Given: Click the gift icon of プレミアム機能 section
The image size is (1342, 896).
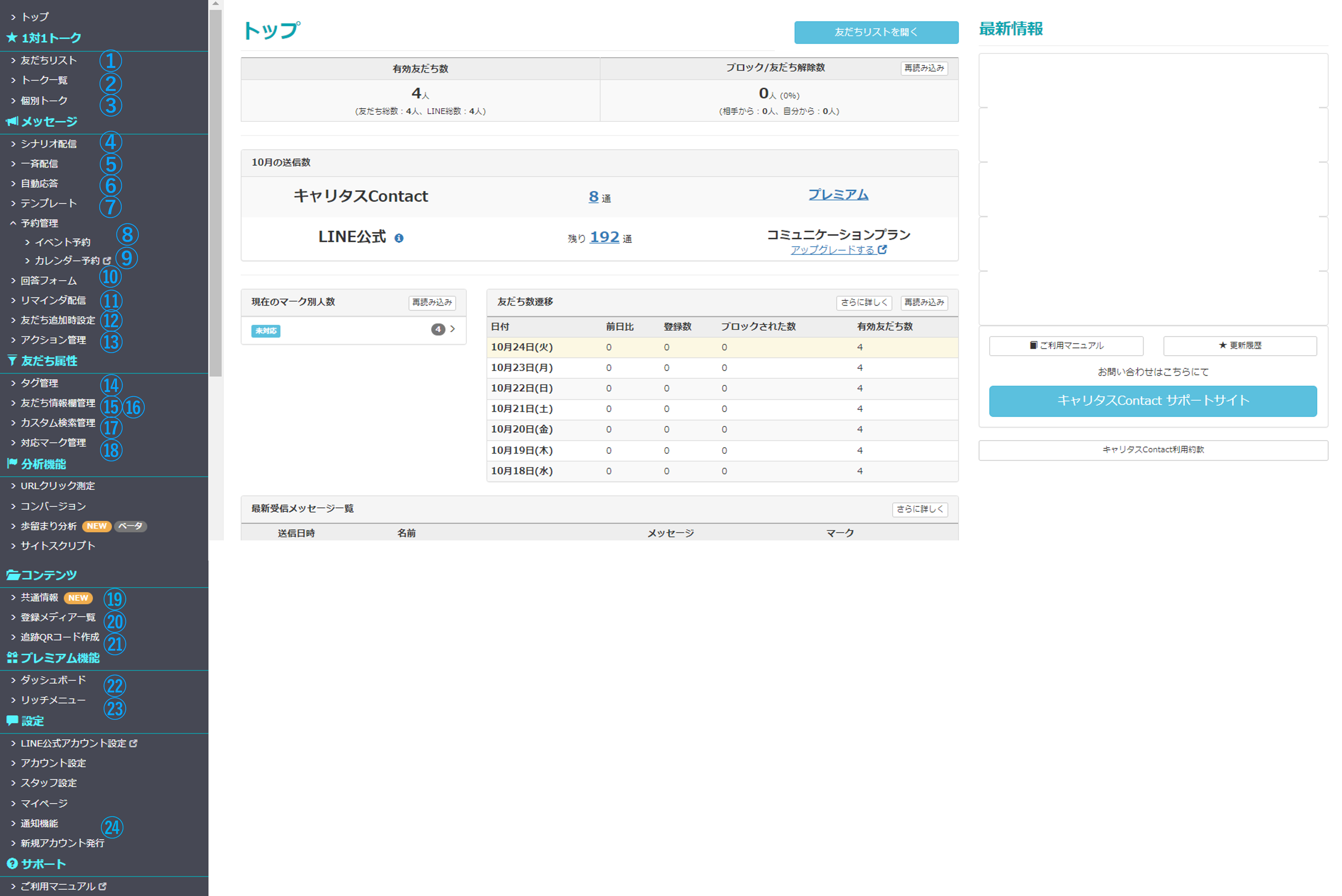Looking at the screenshot, I should pyautogui.click(x=12, y=658).
